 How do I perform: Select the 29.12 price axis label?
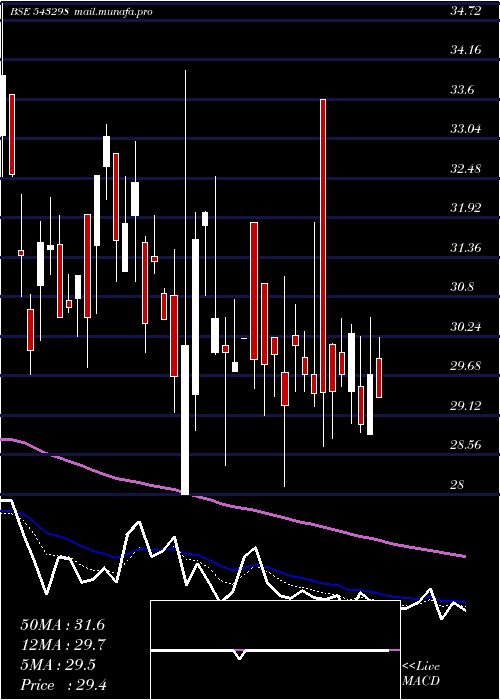pyautogui.click(x=466, y=406)
